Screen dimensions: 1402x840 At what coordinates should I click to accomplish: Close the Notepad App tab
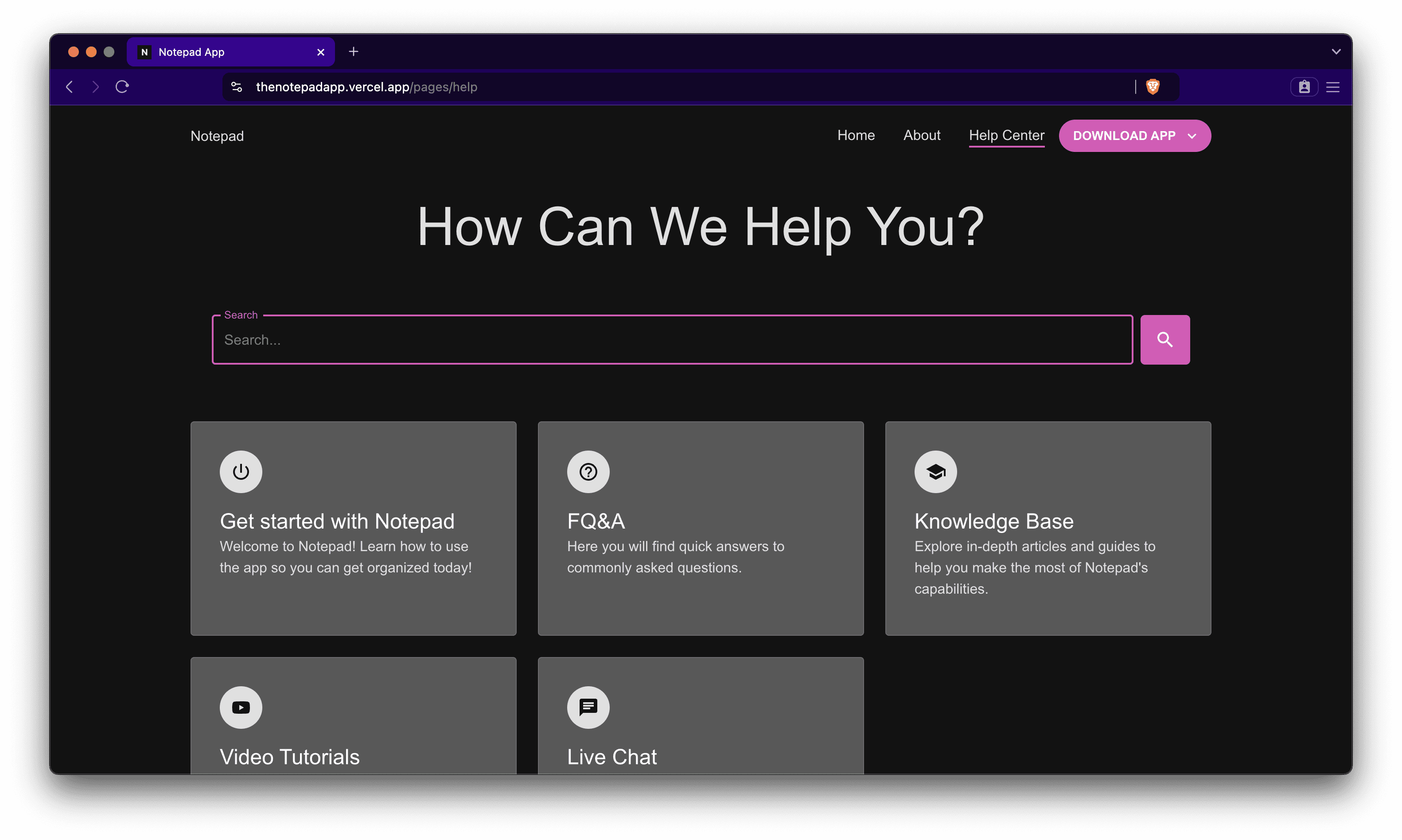(x=321, y=52)
